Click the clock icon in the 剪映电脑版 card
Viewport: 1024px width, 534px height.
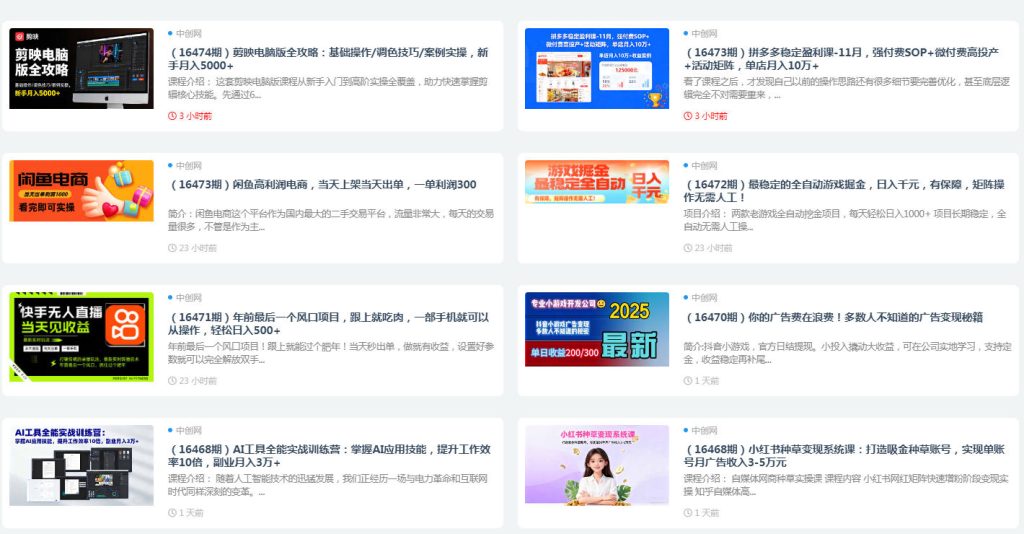tap(172, 116)
